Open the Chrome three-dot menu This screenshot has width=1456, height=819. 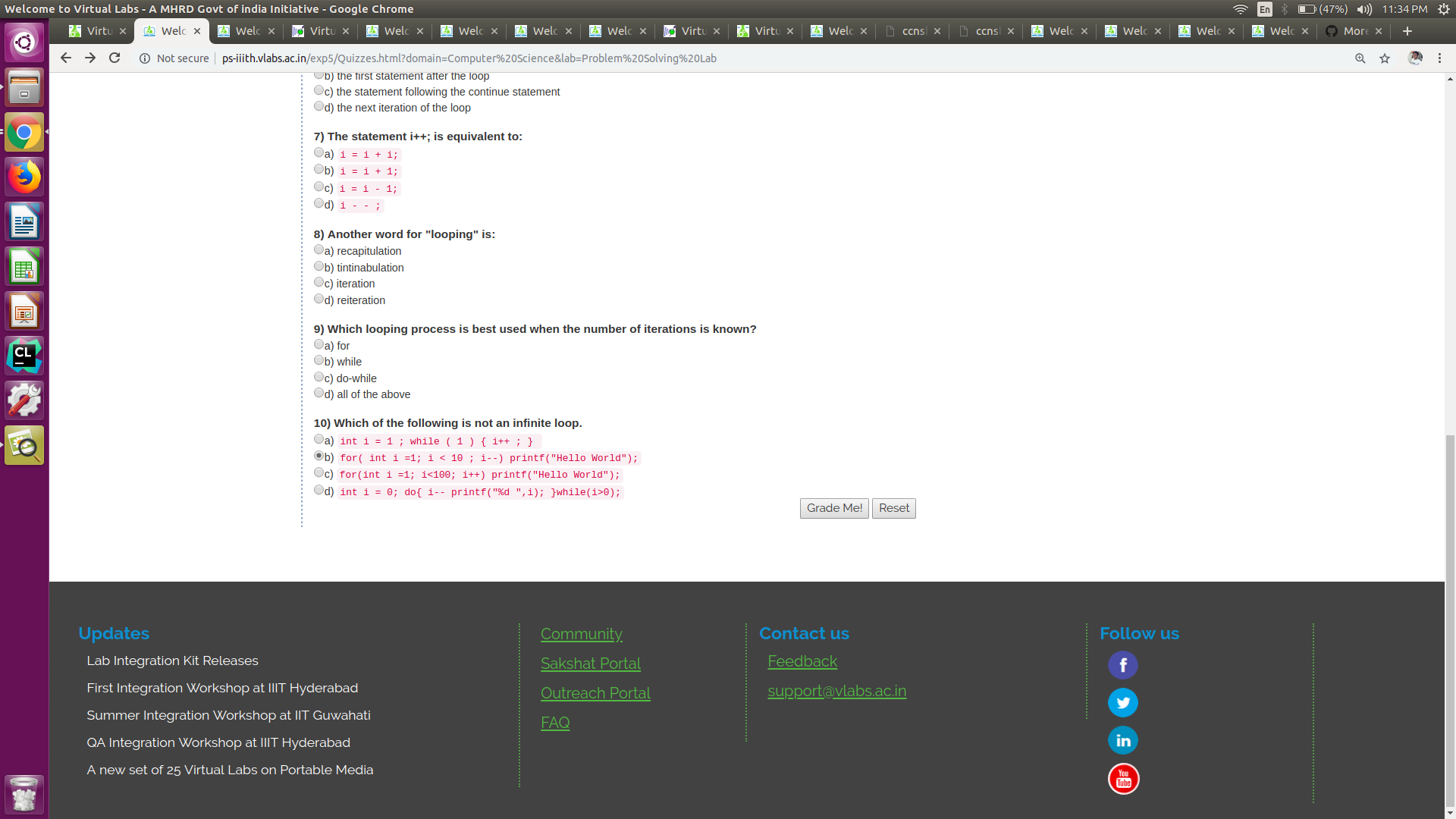(1439, 58)
